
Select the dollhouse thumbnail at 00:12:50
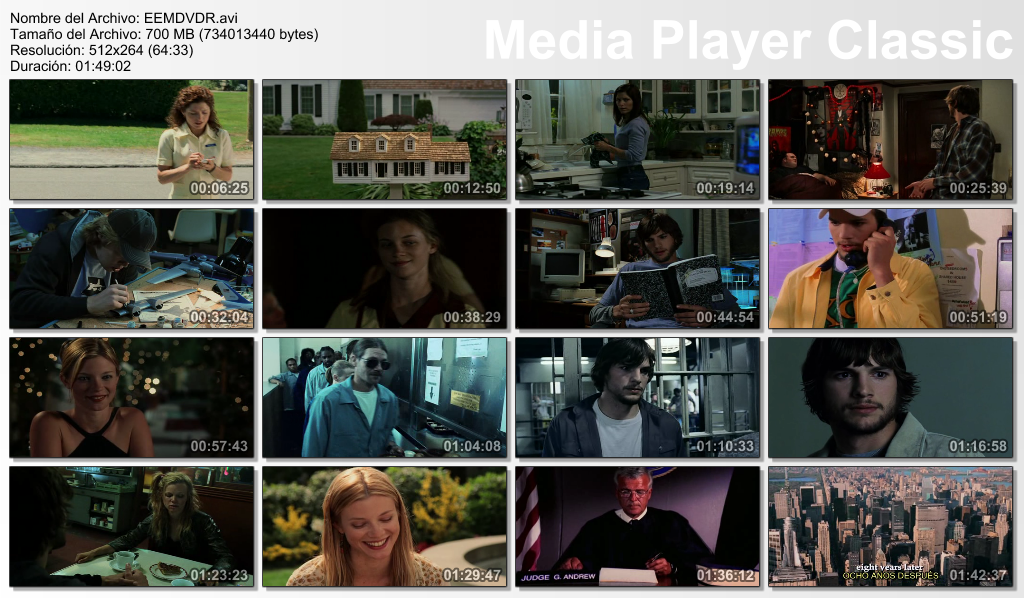384,140
